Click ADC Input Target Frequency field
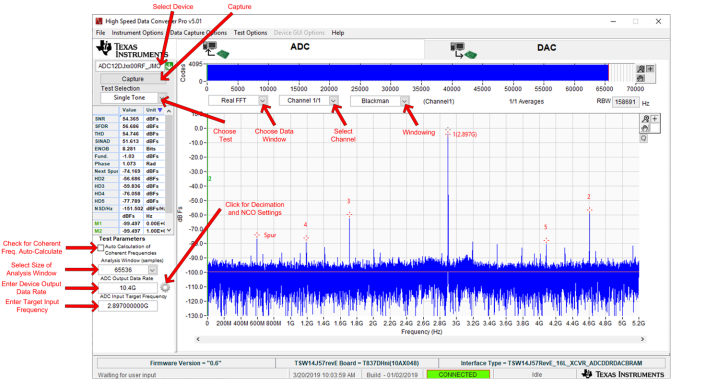The height and width of the screenshot is (380, 709). (128, 306)
